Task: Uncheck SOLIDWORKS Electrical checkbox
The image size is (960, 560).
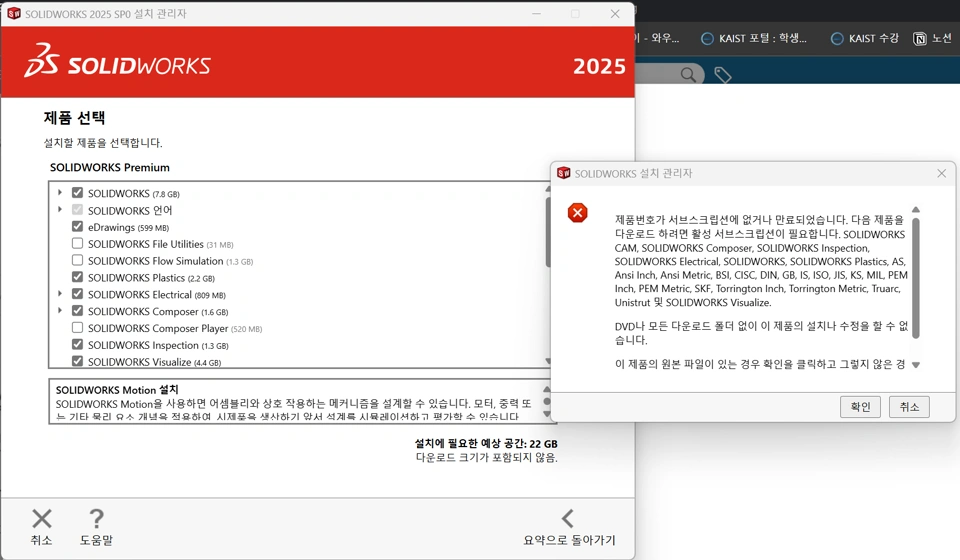Action: (77, 293)
